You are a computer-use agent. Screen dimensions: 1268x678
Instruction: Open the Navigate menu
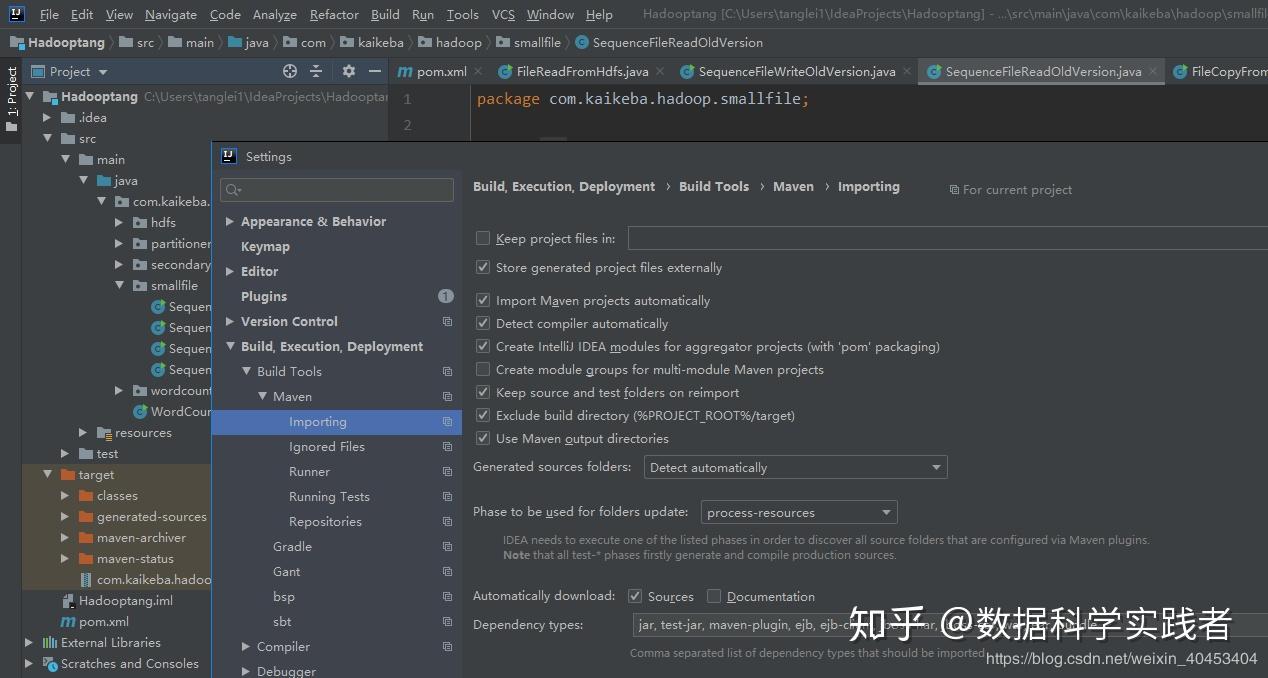pos(171,14)
